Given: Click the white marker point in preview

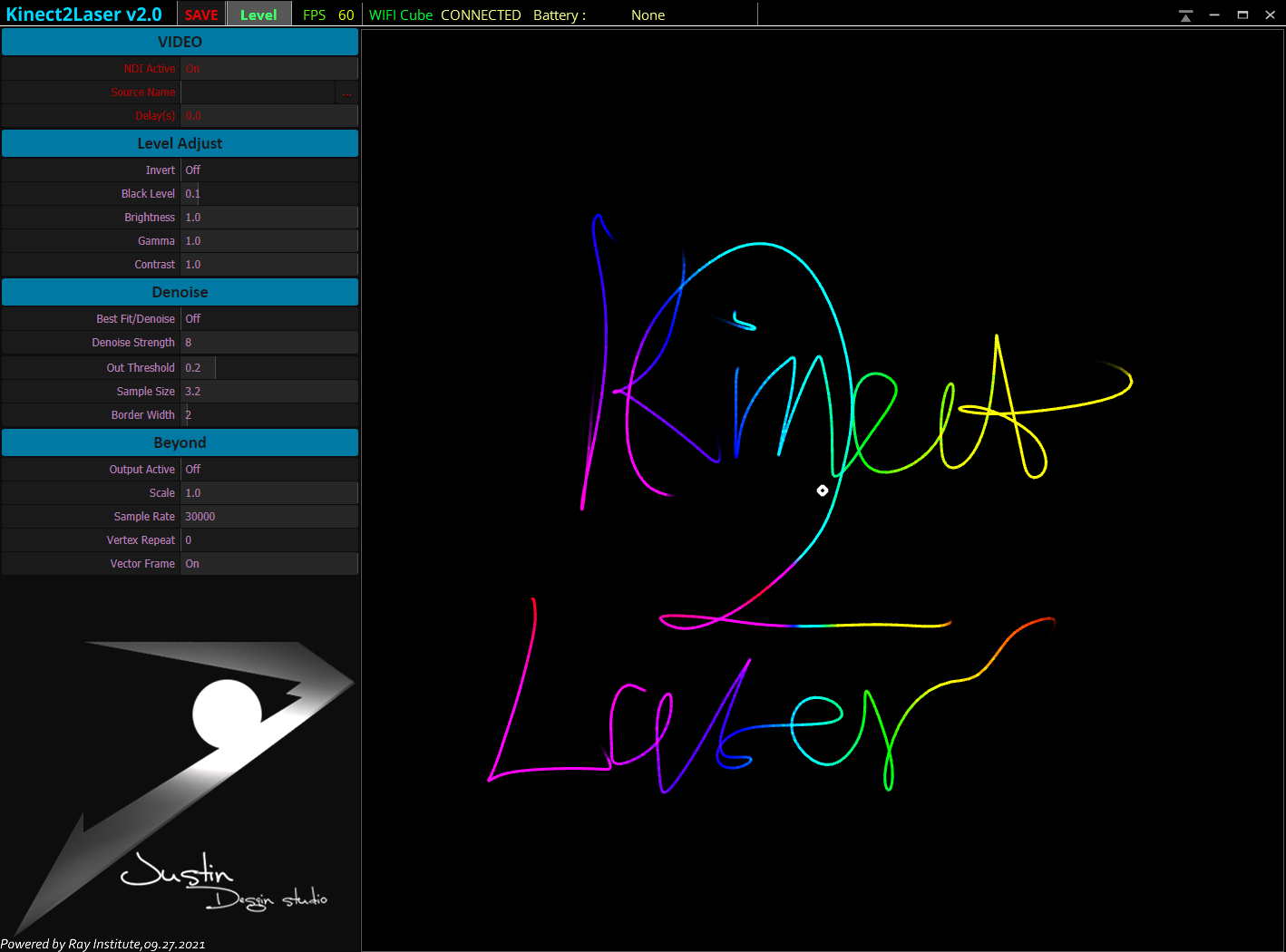Looking at the screenshot, I should coord(823,491).
